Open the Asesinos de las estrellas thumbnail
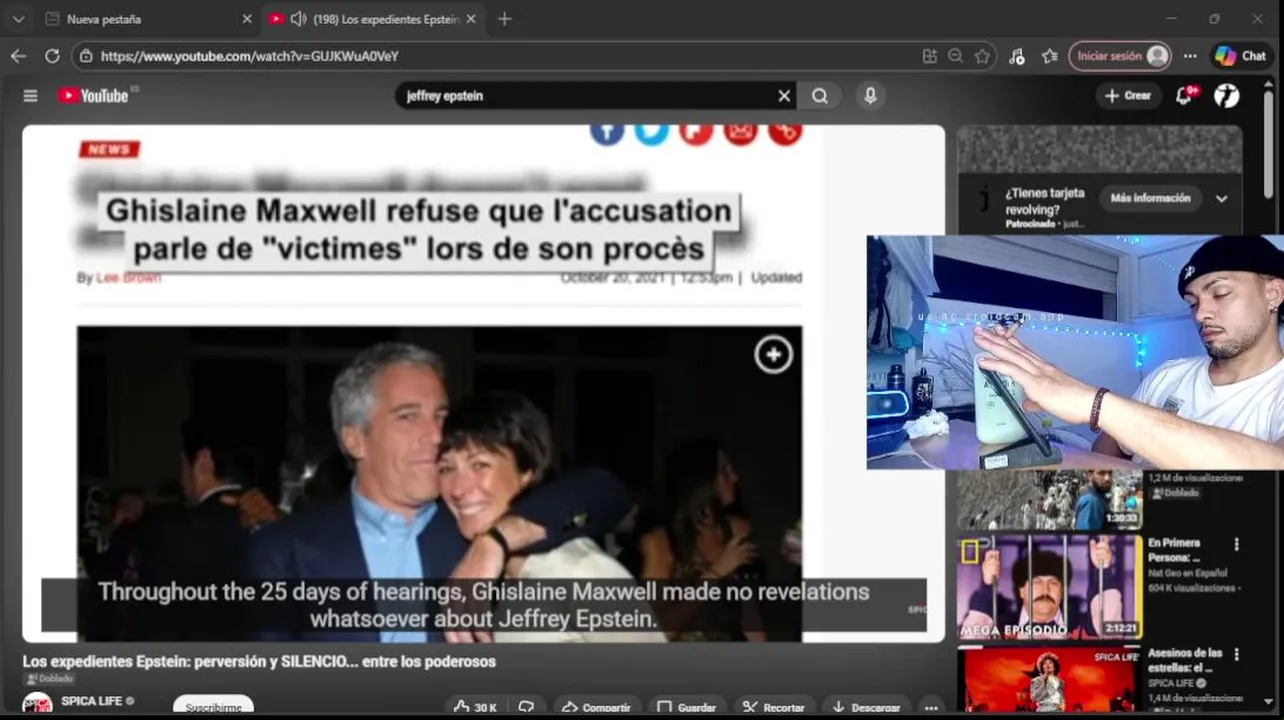This screenshot has width=1284, height=720. click(x=1049, y=680)
